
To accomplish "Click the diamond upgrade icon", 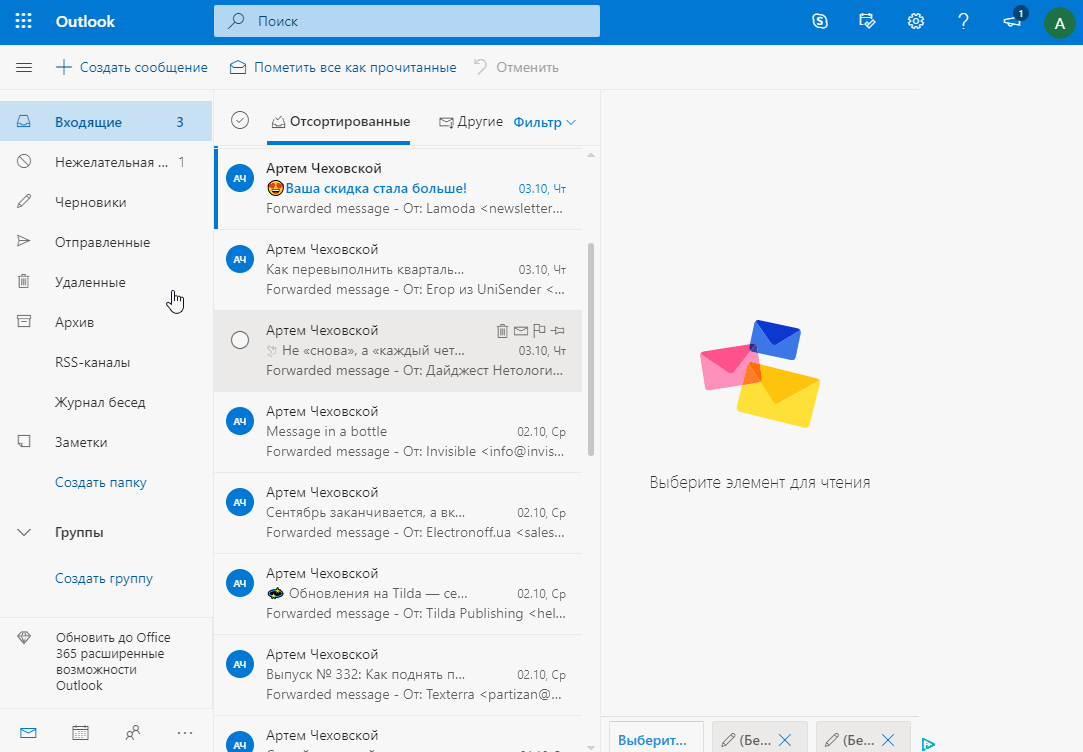I will (24, 637).
